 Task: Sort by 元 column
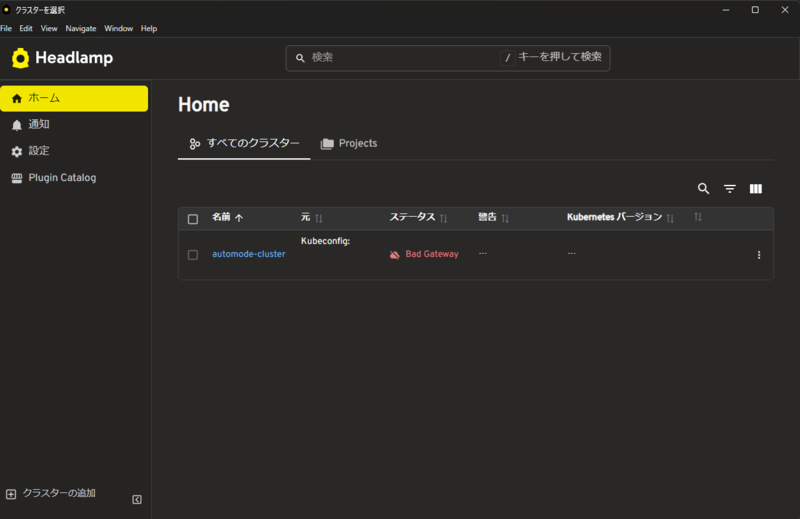point(318,218)
